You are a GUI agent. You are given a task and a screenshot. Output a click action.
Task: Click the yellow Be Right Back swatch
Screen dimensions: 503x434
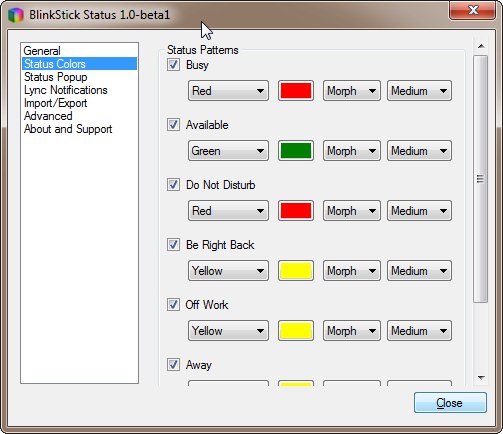pyautogui.click(x=296, y=271)
